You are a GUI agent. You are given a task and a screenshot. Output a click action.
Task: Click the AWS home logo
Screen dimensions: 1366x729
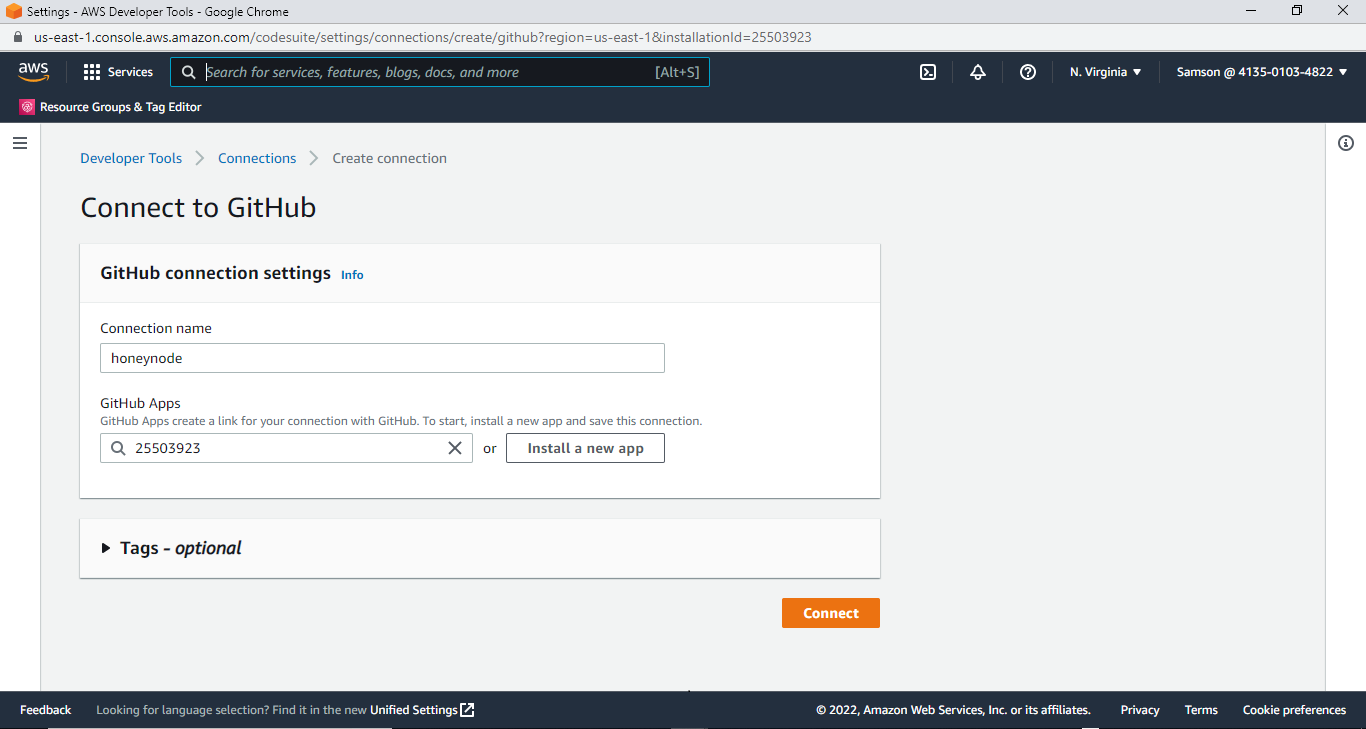coord(33,71)
